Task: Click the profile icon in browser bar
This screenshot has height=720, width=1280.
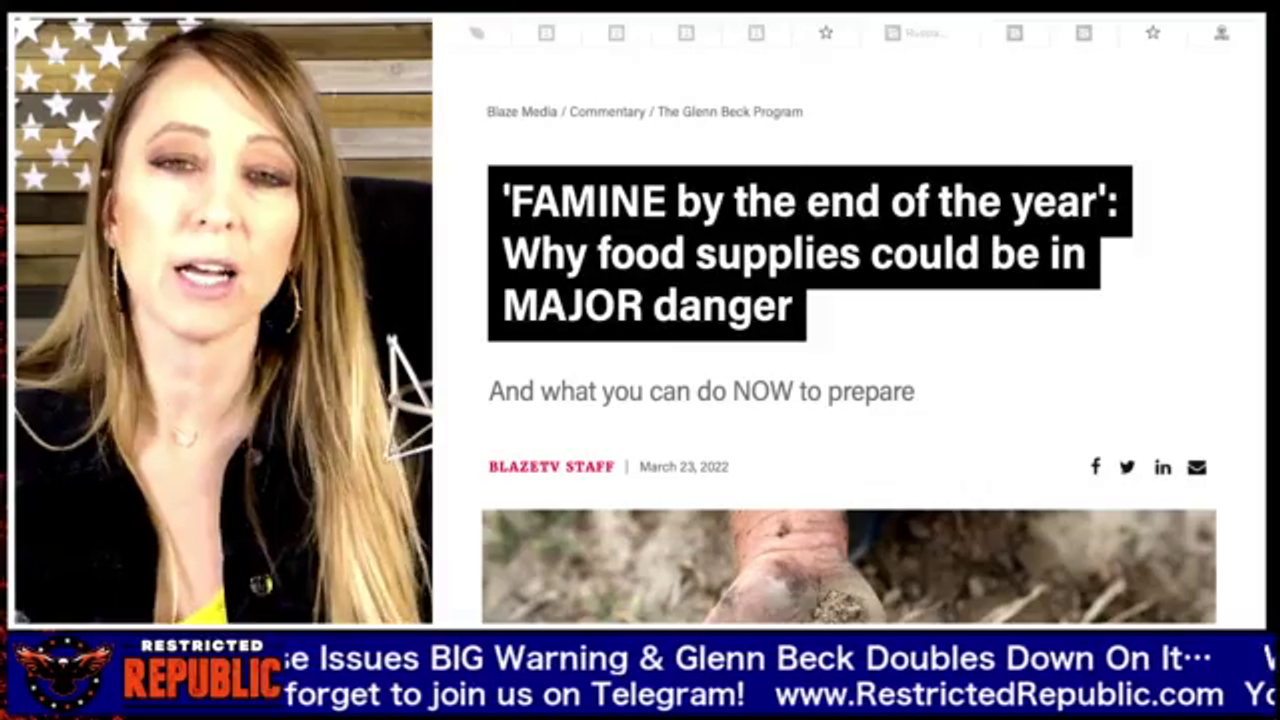Action: 1221,33
